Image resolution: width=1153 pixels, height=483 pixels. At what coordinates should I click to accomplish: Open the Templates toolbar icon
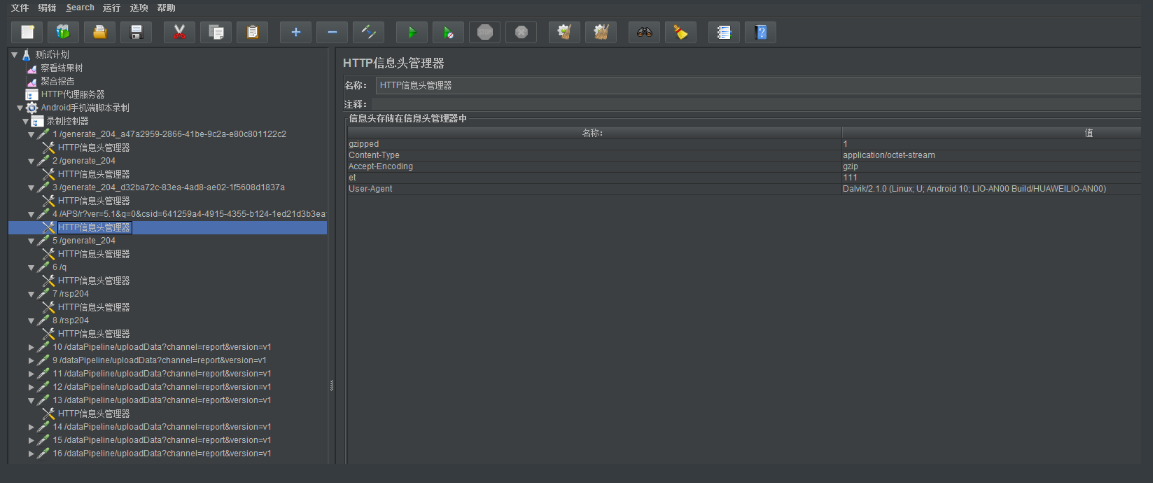click(63, 32)
